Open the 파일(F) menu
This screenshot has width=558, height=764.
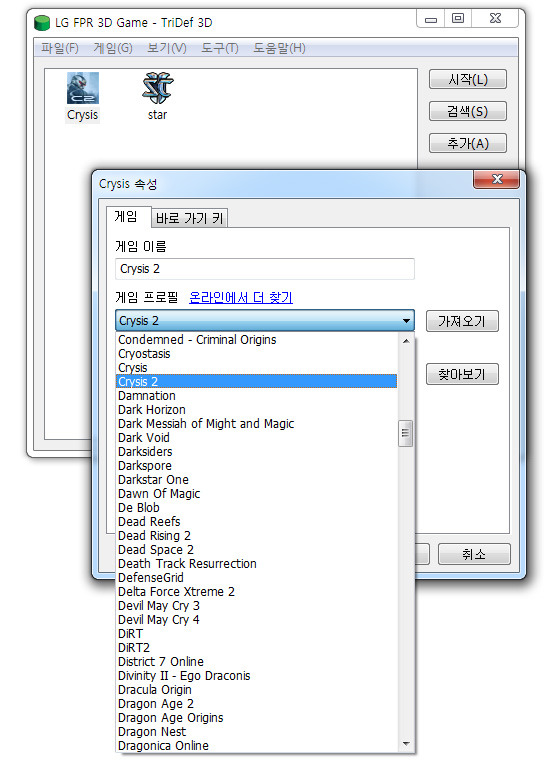tap(59, 48)
